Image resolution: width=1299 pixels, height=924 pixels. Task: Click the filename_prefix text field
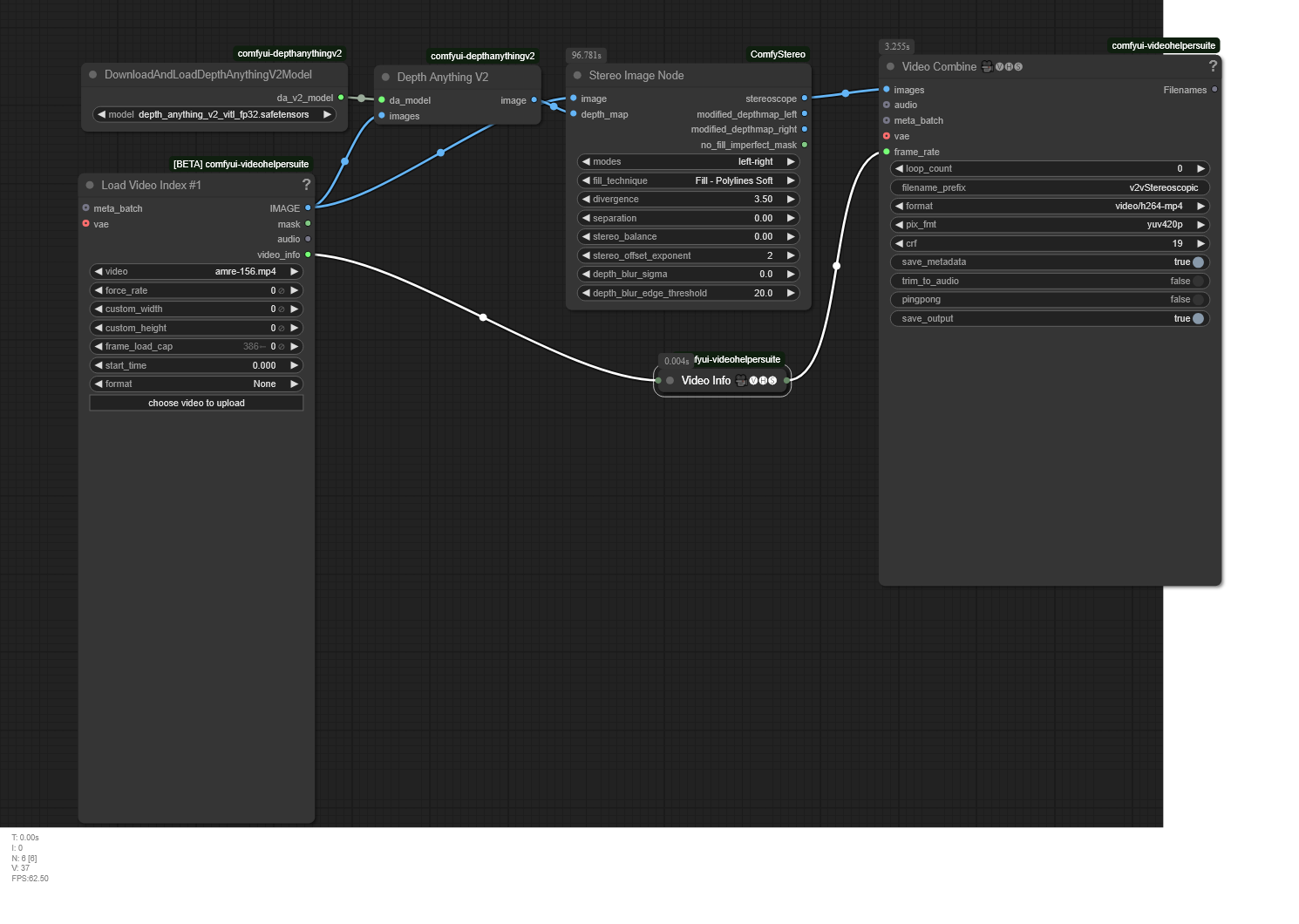[1050, 187]
